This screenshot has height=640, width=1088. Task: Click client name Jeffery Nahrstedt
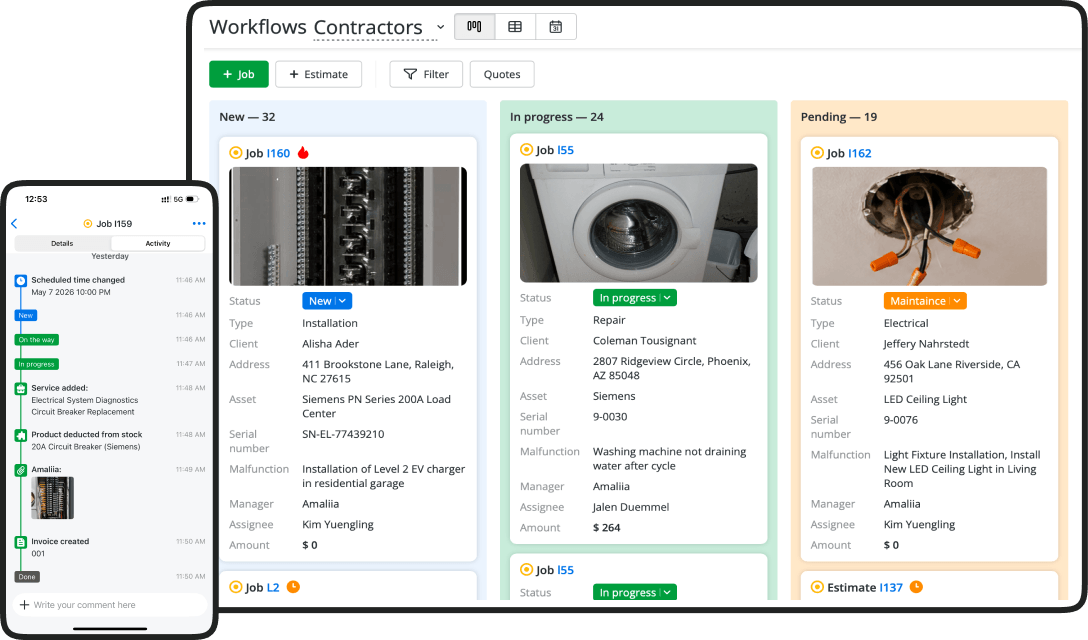point(926,344)
